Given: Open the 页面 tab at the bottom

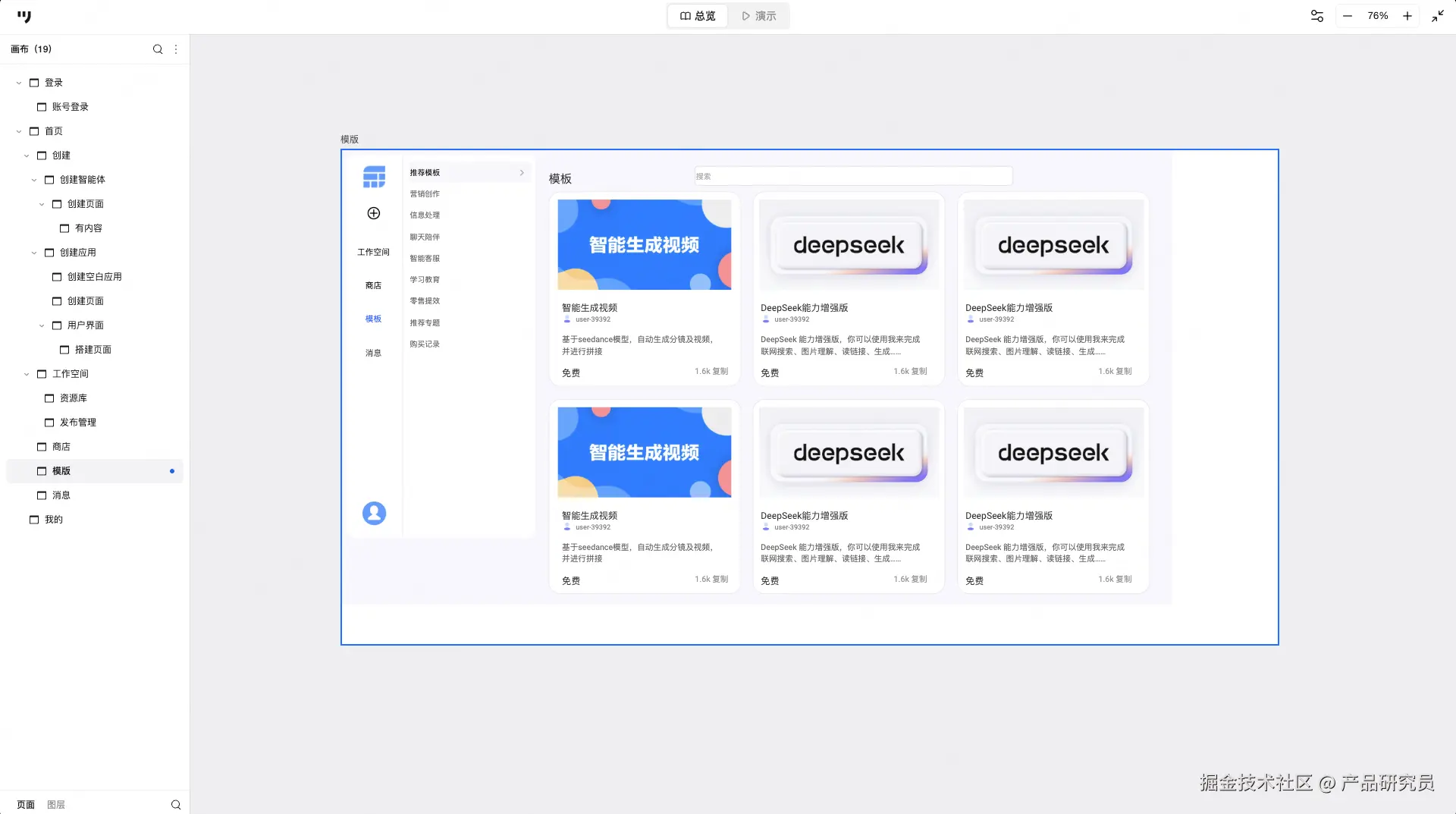Looking at the screenshot, I should (x=26, y=805).
